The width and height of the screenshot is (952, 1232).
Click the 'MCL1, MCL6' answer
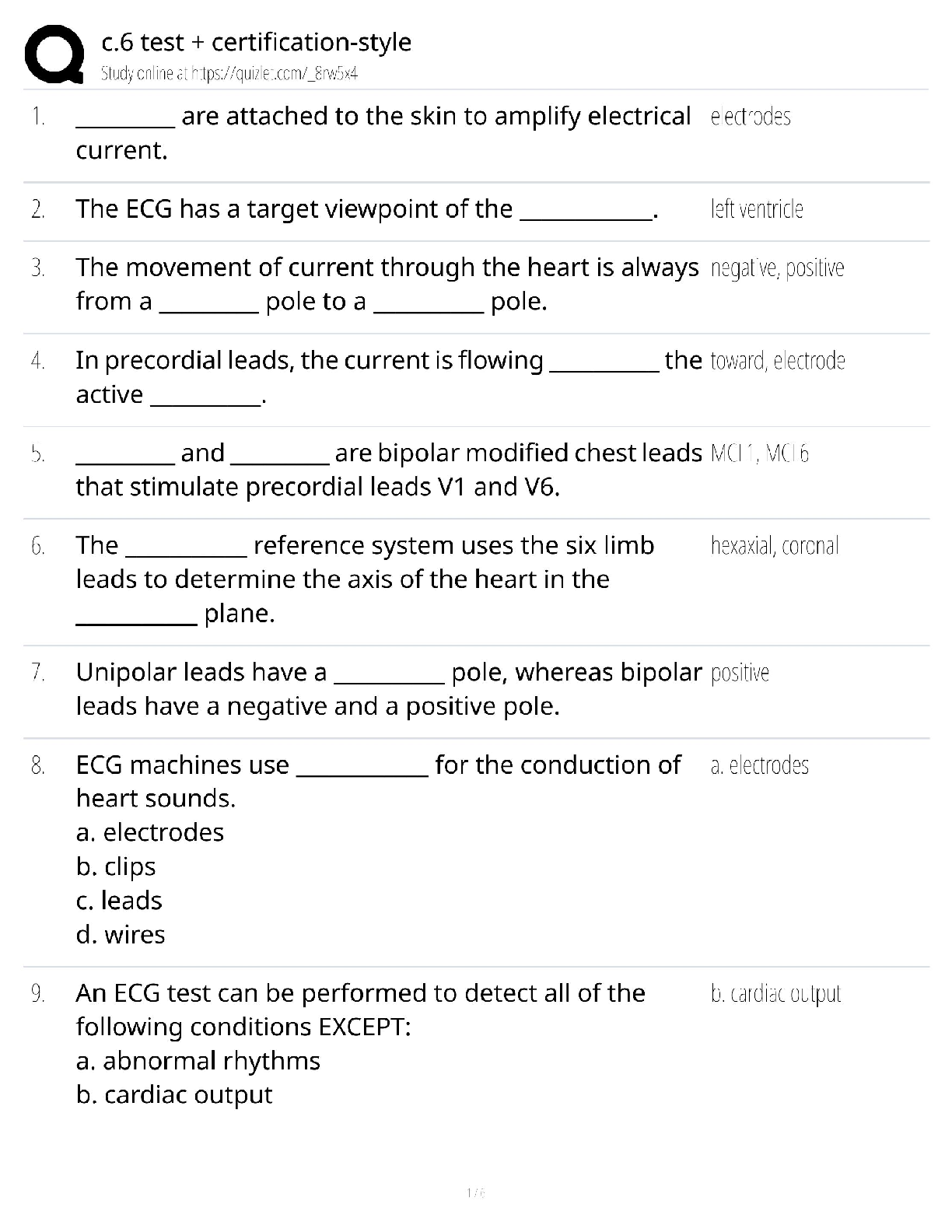pos(760,453)
